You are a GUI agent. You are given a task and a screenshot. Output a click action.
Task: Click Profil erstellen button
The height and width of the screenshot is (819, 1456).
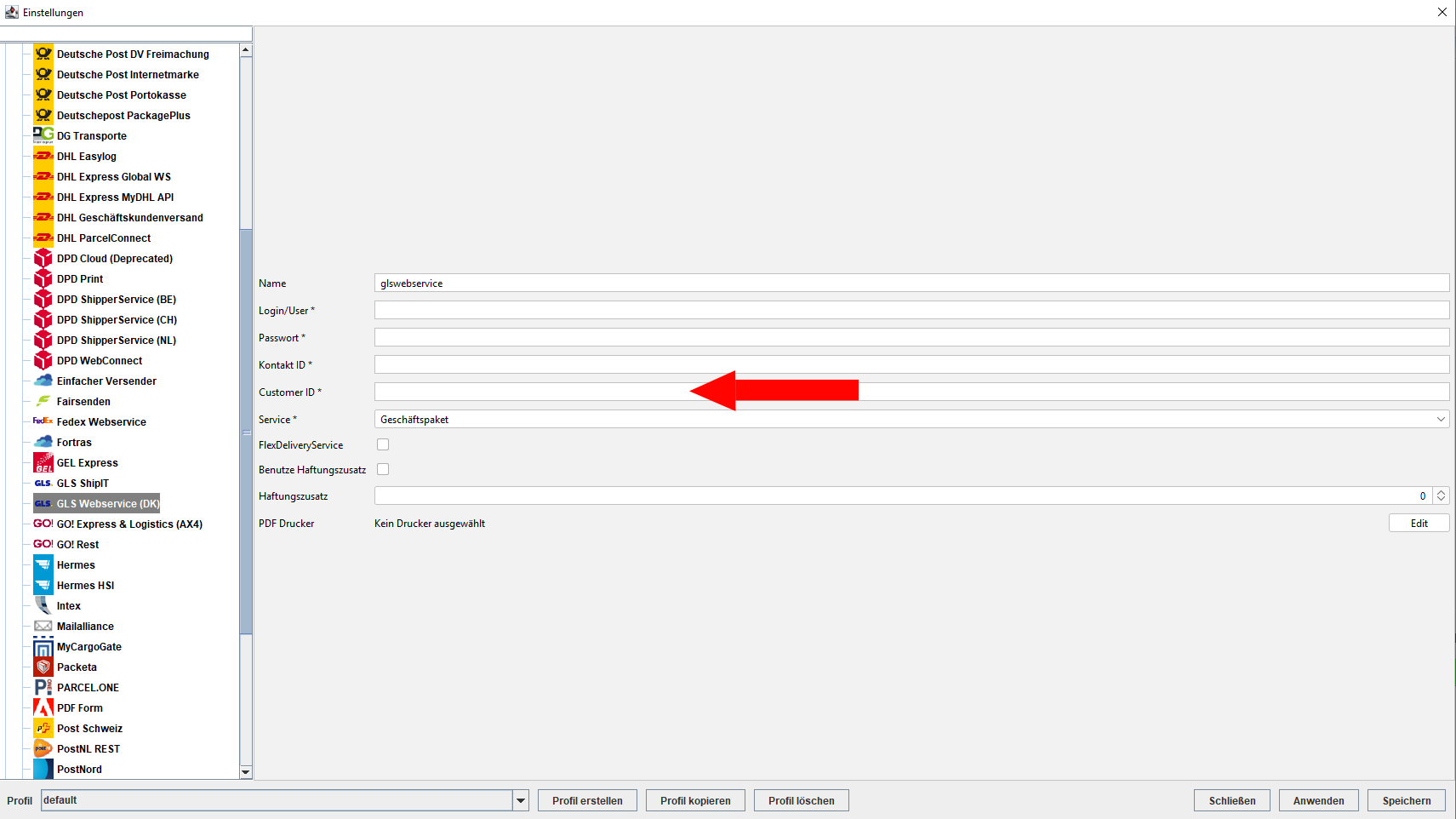pos(587,800)
